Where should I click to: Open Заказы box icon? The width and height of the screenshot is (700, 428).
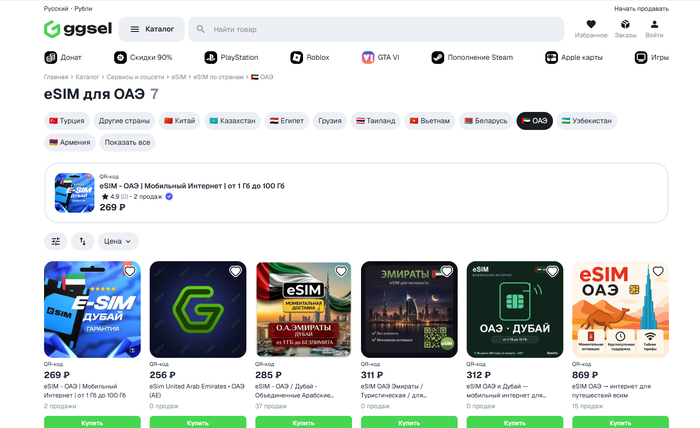pyautogui.click(x=625, y=29)
